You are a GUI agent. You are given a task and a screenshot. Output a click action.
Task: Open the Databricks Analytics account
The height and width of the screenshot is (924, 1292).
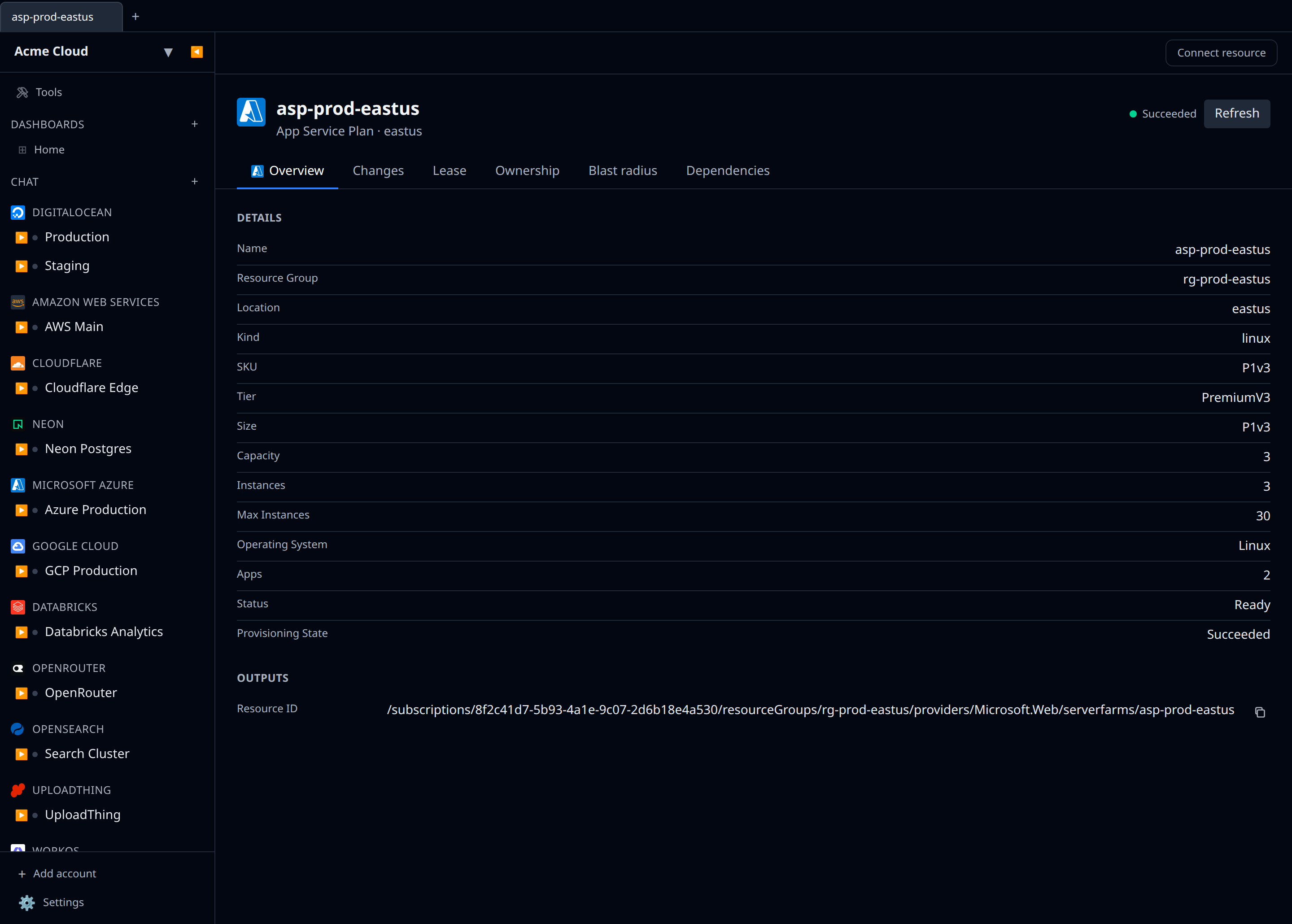tap(104, 632)
